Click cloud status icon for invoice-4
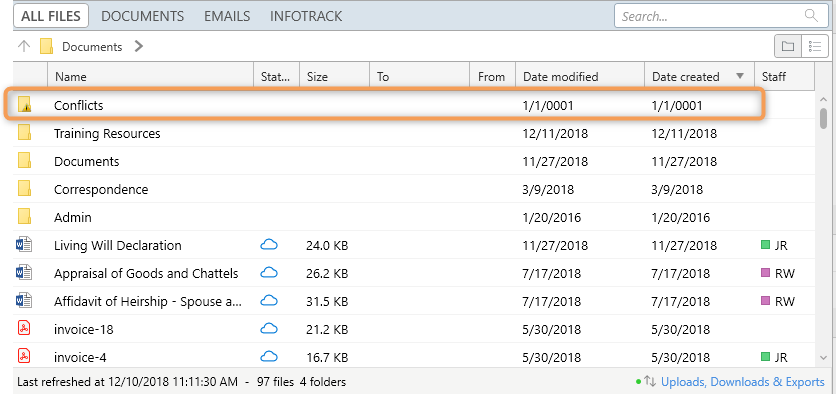The image size is (836, 394). pos(269,356)
